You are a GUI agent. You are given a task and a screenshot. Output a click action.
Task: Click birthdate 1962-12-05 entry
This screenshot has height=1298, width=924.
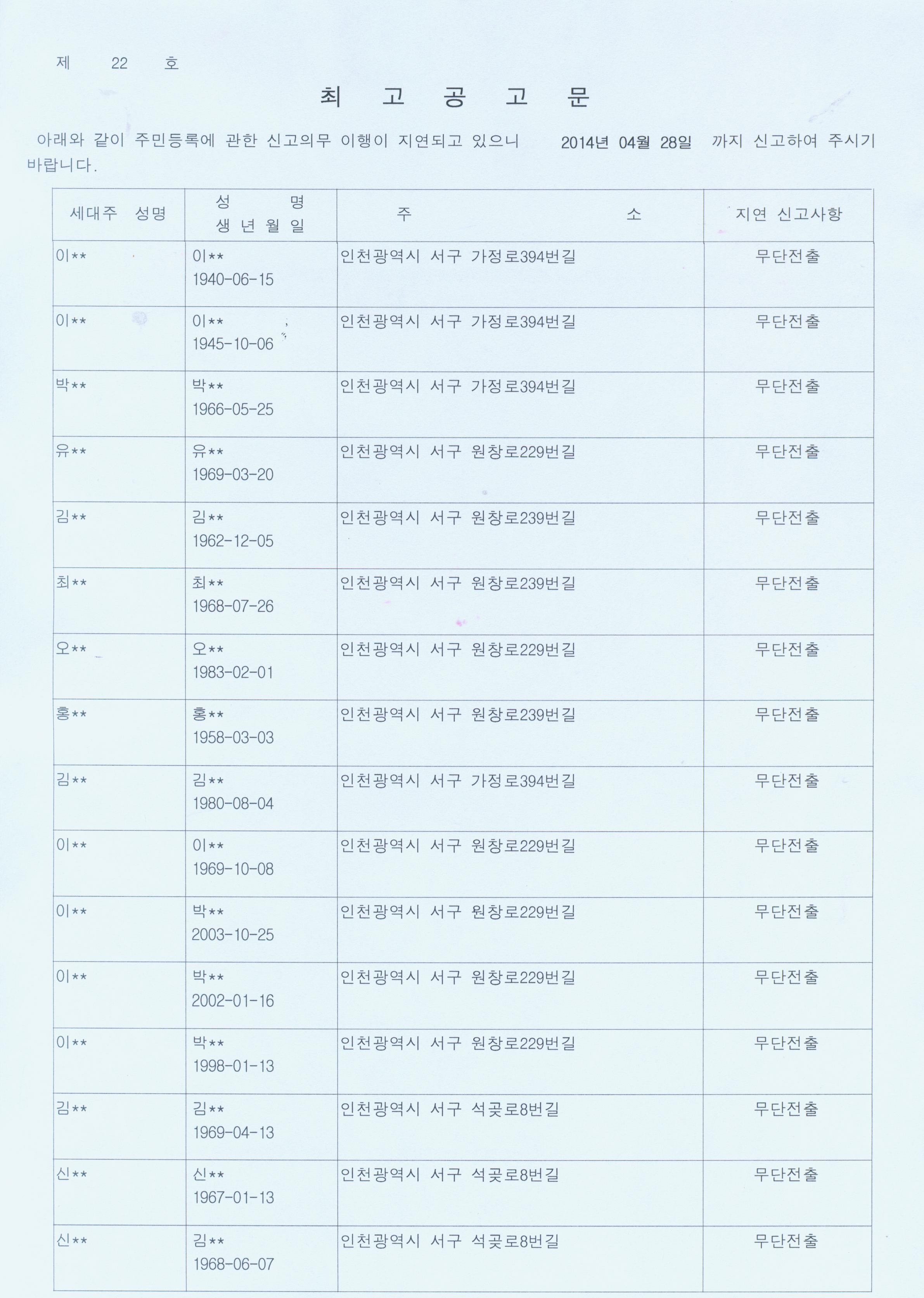click(233, 541)
